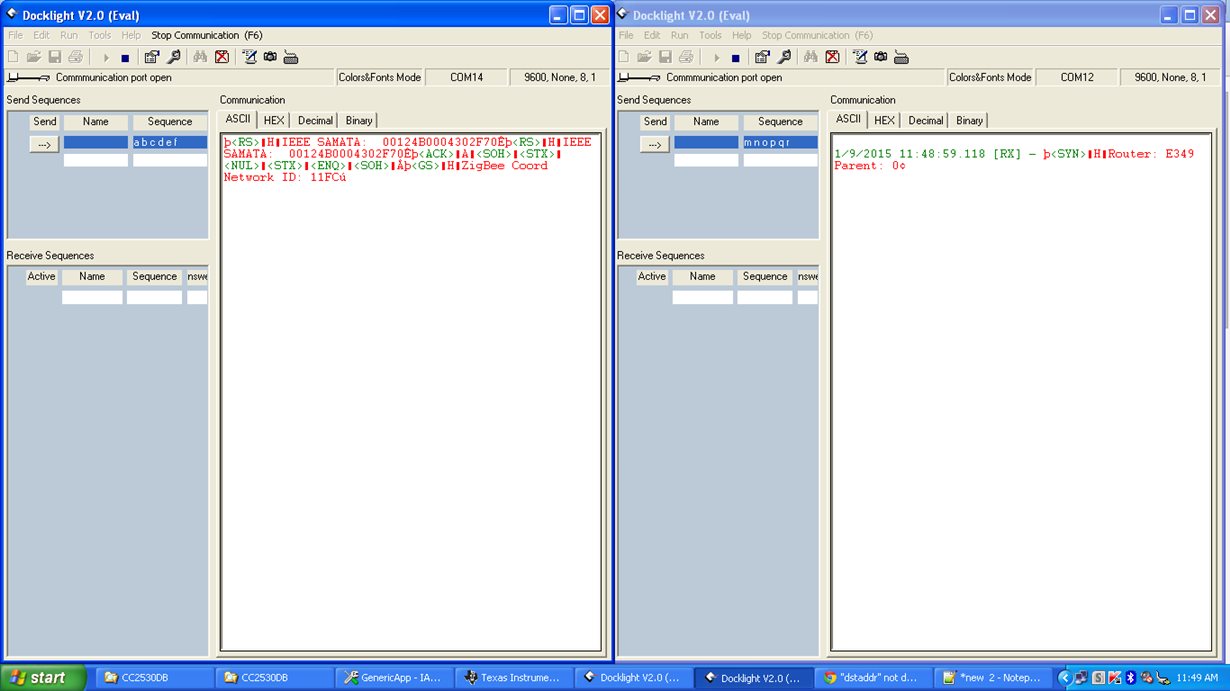Click the open project folder icon in COM12 window
Viewport: 1230px width, 691px height.
644,57
